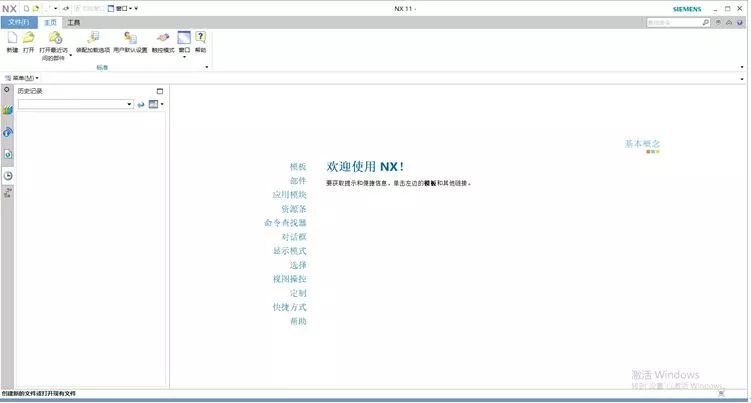Click the status bar icon at the bottom right
Viewport: 751px width, 403px height.
click(721, 393)
